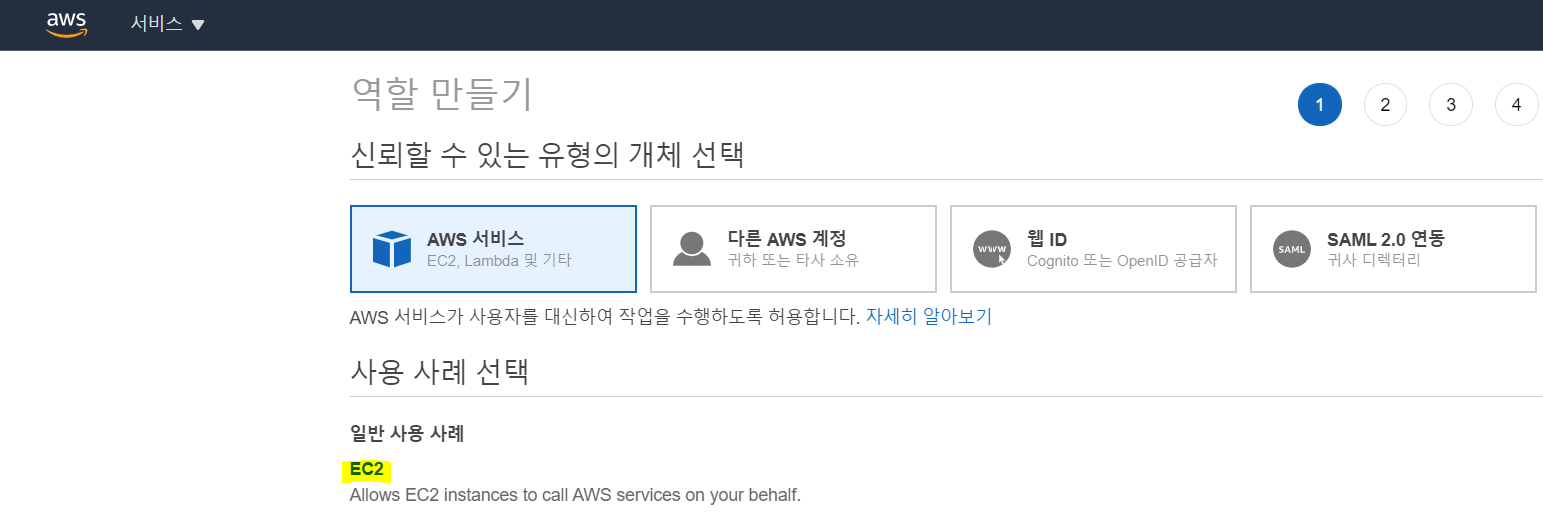Select the AWS 서비스 entity type title
This screenshot has height=514, width=1543.
tap(475, 239)
